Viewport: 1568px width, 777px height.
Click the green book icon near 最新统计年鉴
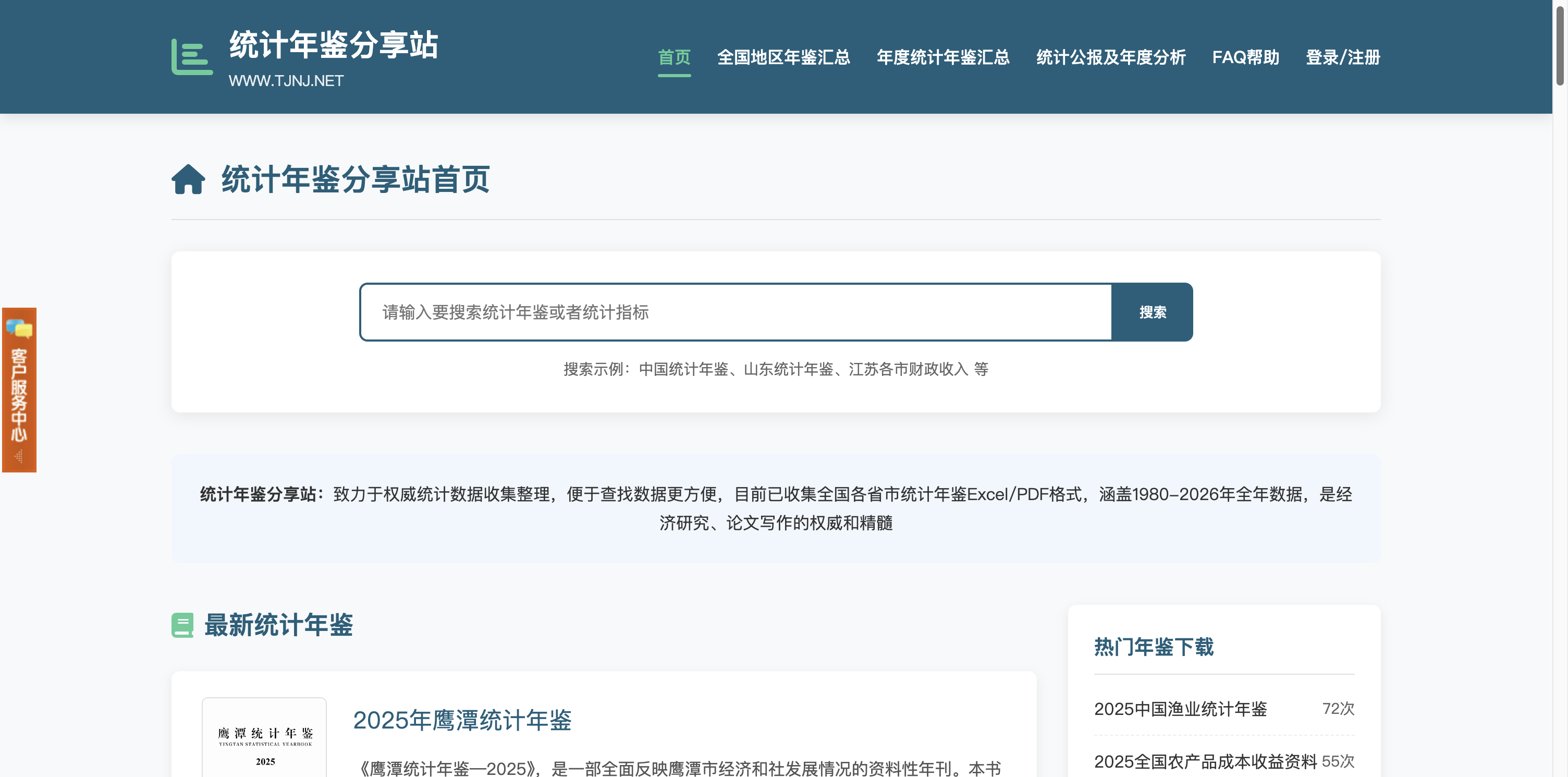pyautogui.click(x=182, y=625)
